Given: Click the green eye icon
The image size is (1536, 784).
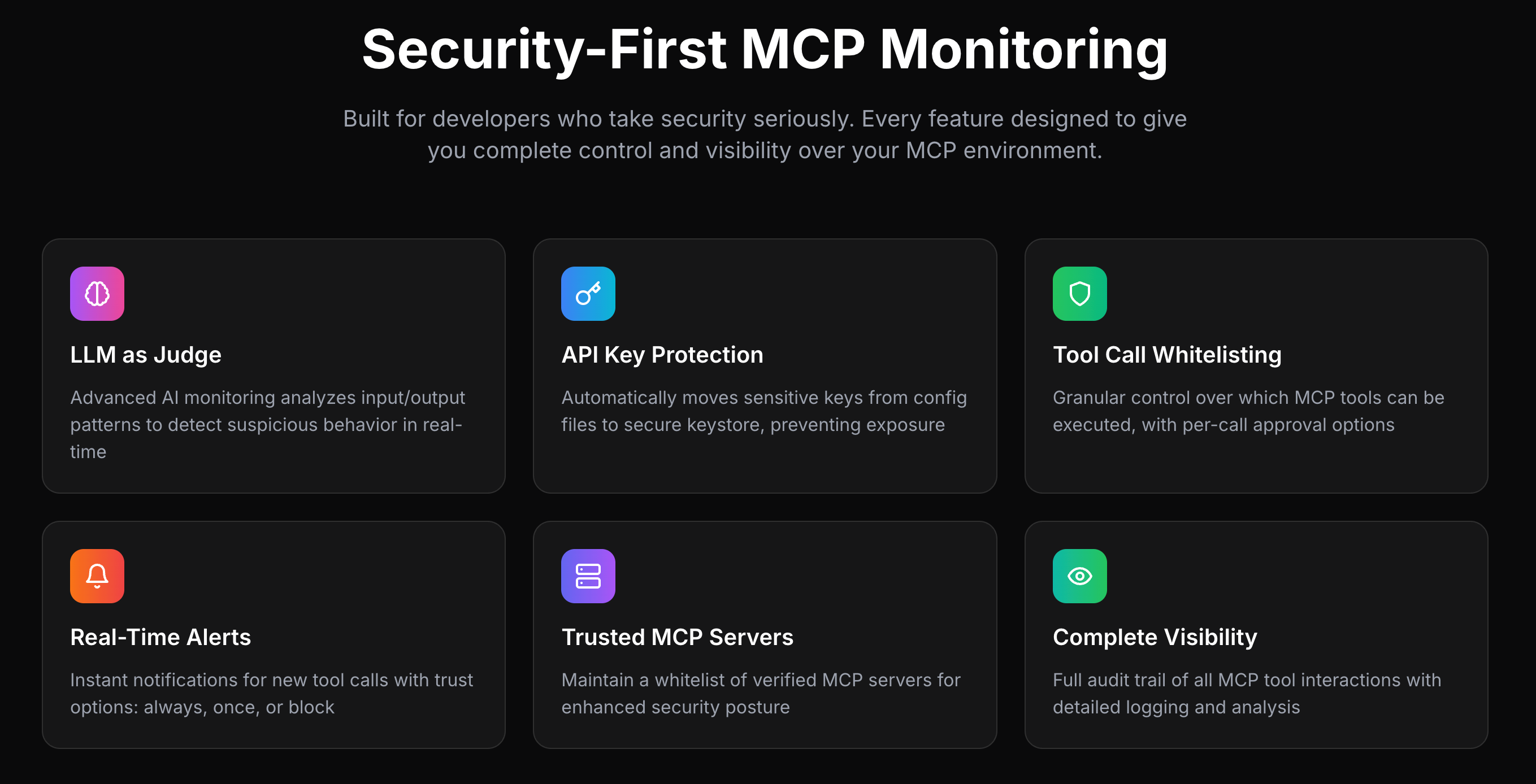Looking at the screenshot, I should [1079, 576].
